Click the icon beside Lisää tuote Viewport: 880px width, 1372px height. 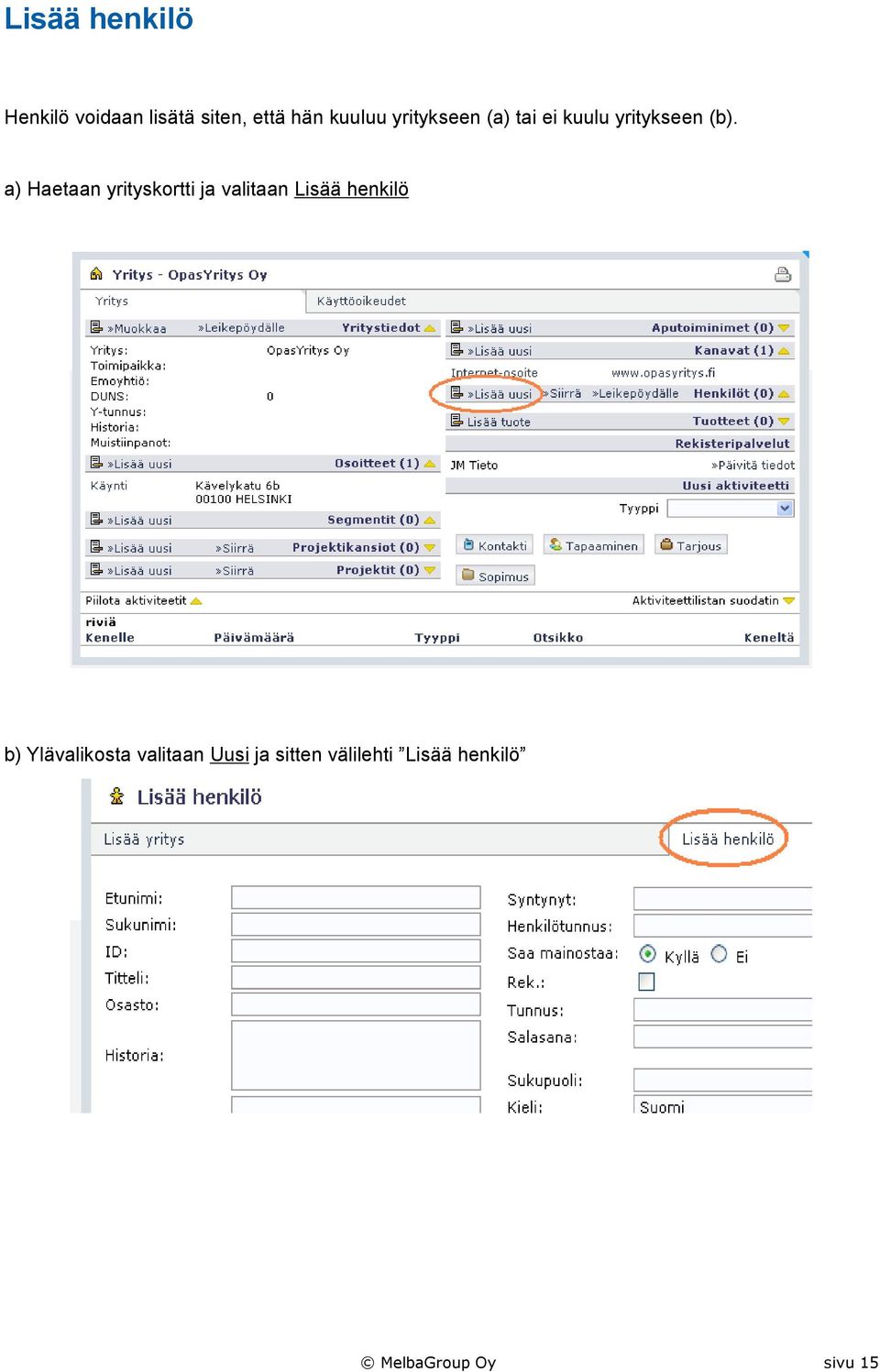coord(456,421)
